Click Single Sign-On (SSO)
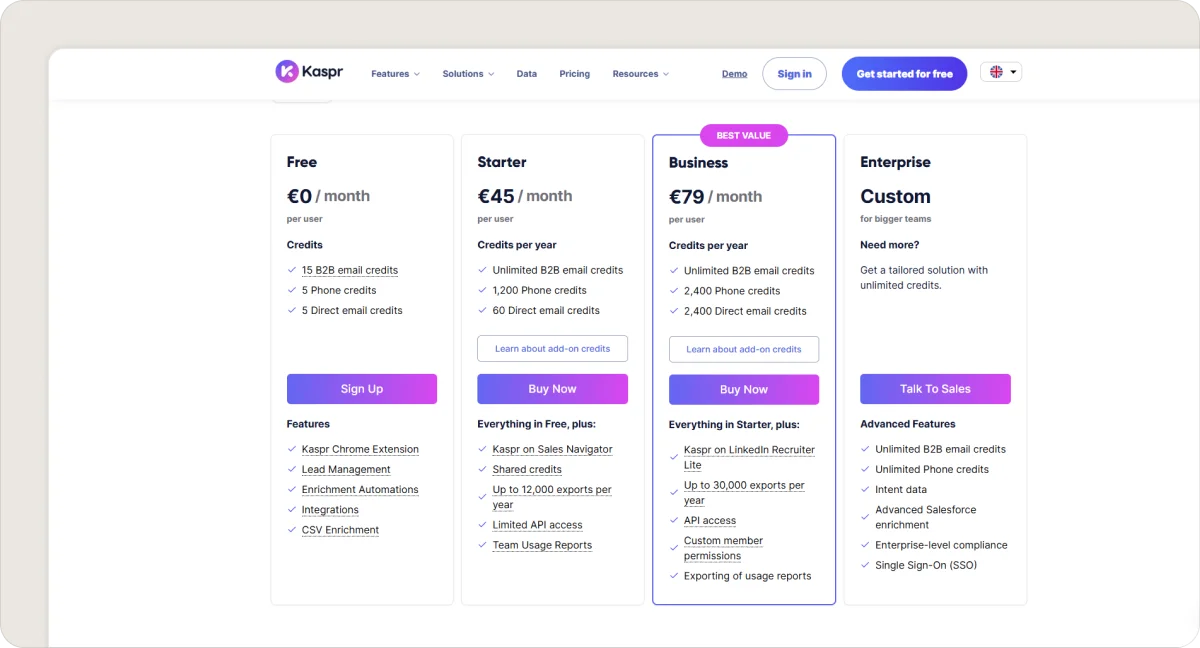1200x648 pixels. [x=926, y=565]
